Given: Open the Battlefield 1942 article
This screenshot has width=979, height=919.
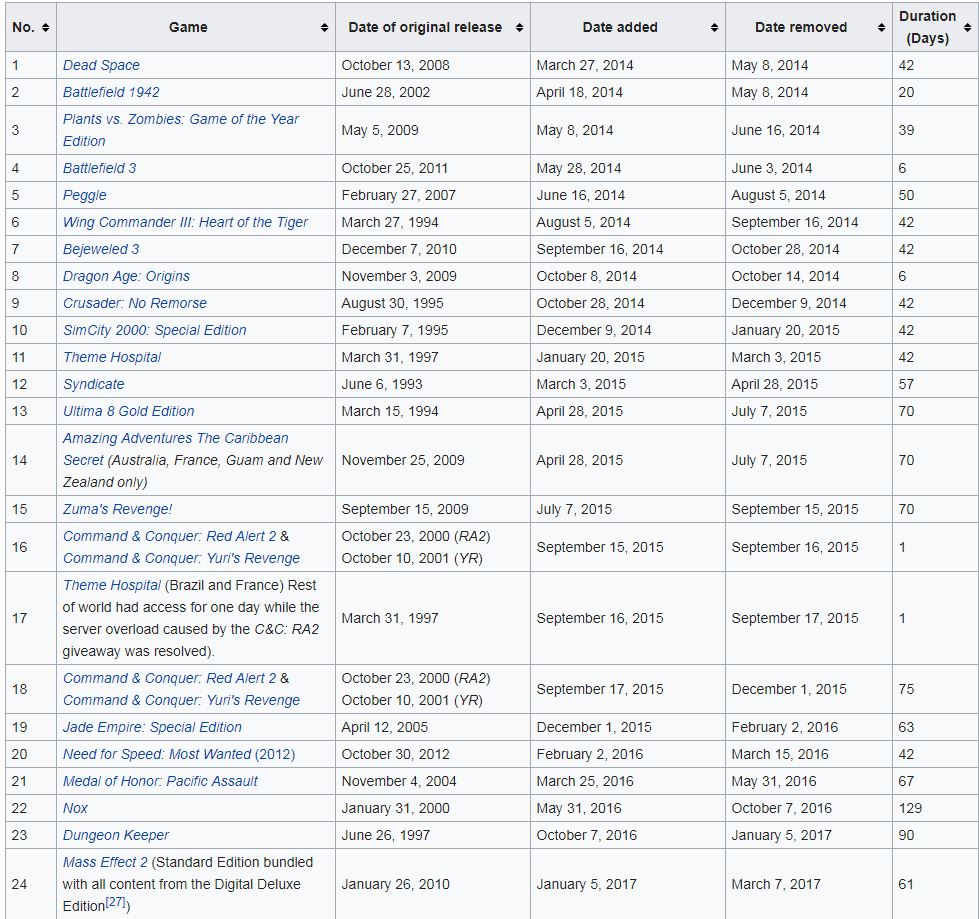Looking at the screenshot, I should (111, 92).
